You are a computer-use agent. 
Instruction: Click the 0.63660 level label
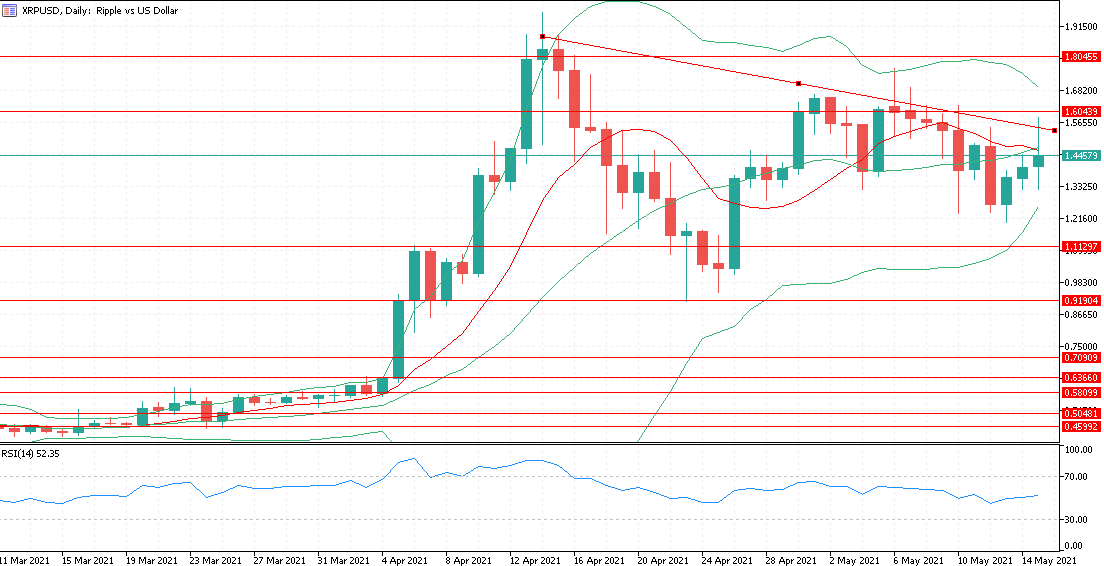point(1082,377)
